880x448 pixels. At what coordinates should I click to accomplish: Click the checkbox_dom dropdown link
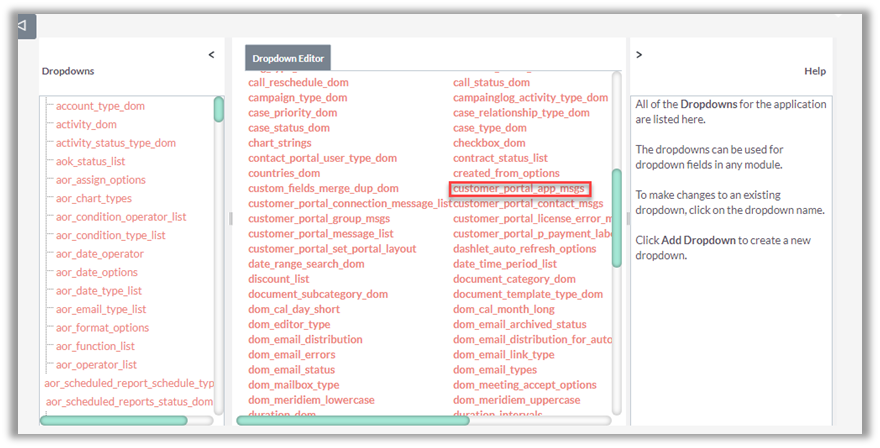[489, 143]
